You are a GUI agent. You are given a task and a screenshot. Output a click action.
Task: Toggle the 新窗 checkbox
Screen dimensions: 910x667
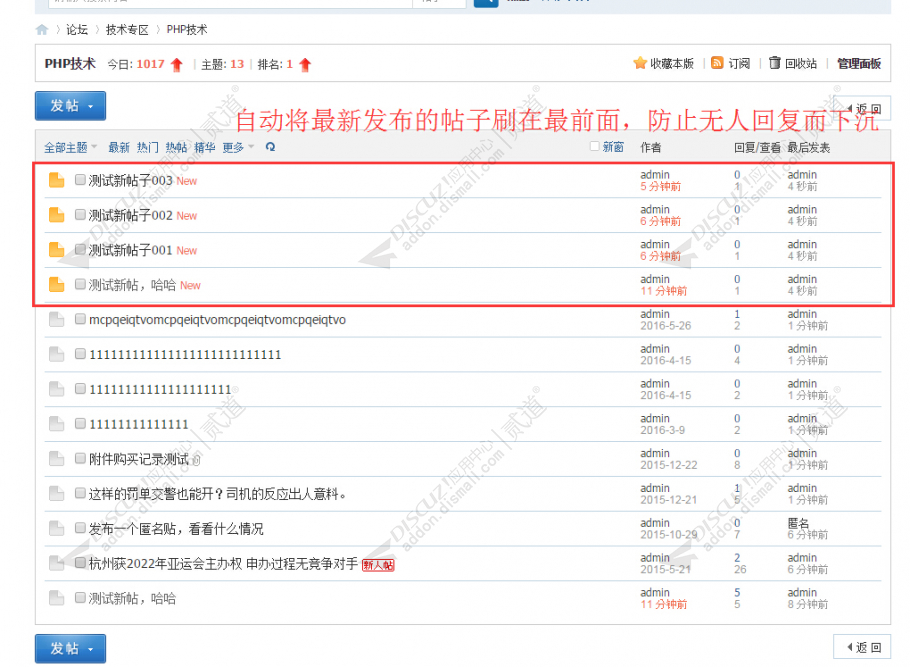tap(594, 146)
